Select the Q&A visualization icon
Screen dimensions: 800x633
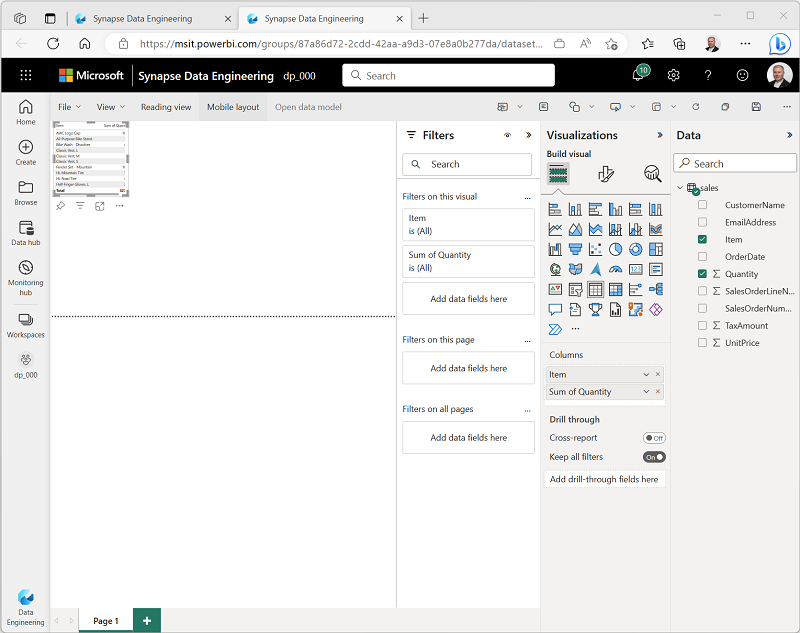pos(555,310)
